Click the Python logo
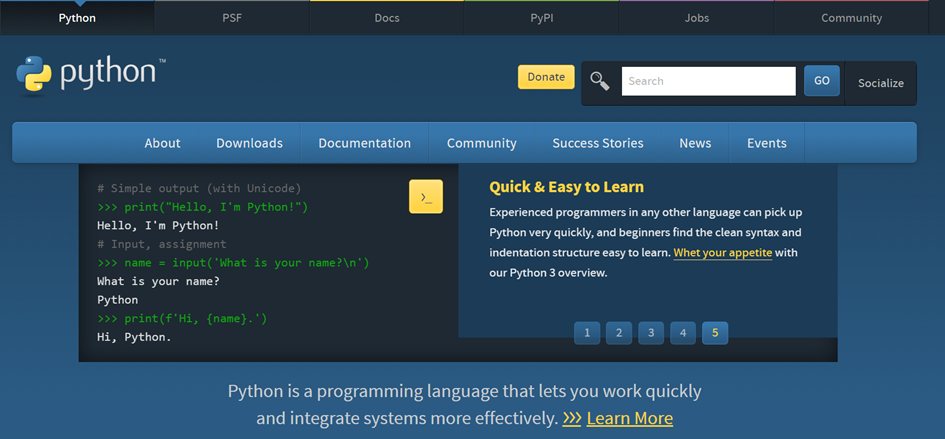This screenshot has height=439, width=945. (91, 75)
